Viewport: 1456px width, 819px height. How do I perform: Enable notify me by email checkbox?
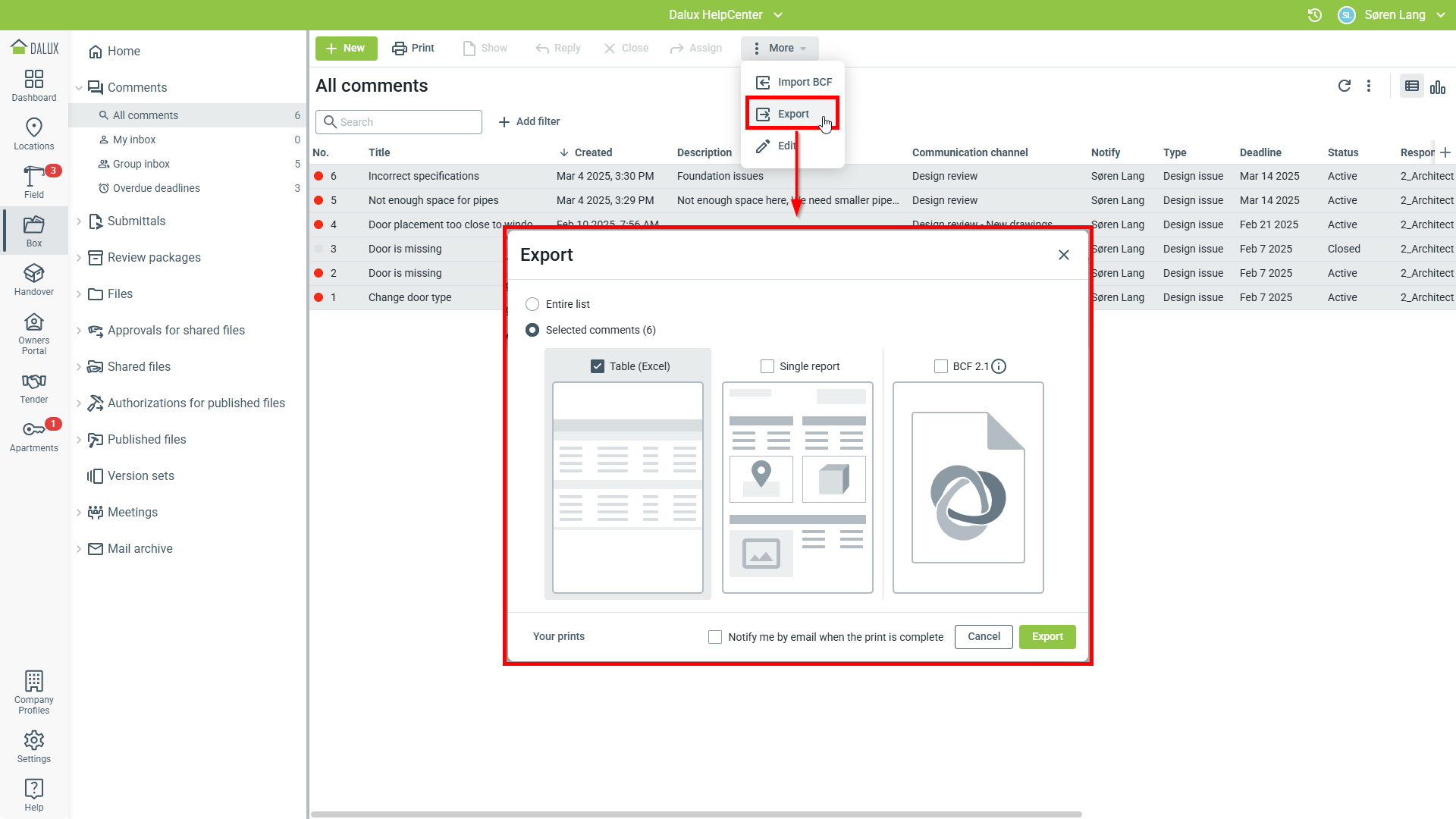click(714, 637)
